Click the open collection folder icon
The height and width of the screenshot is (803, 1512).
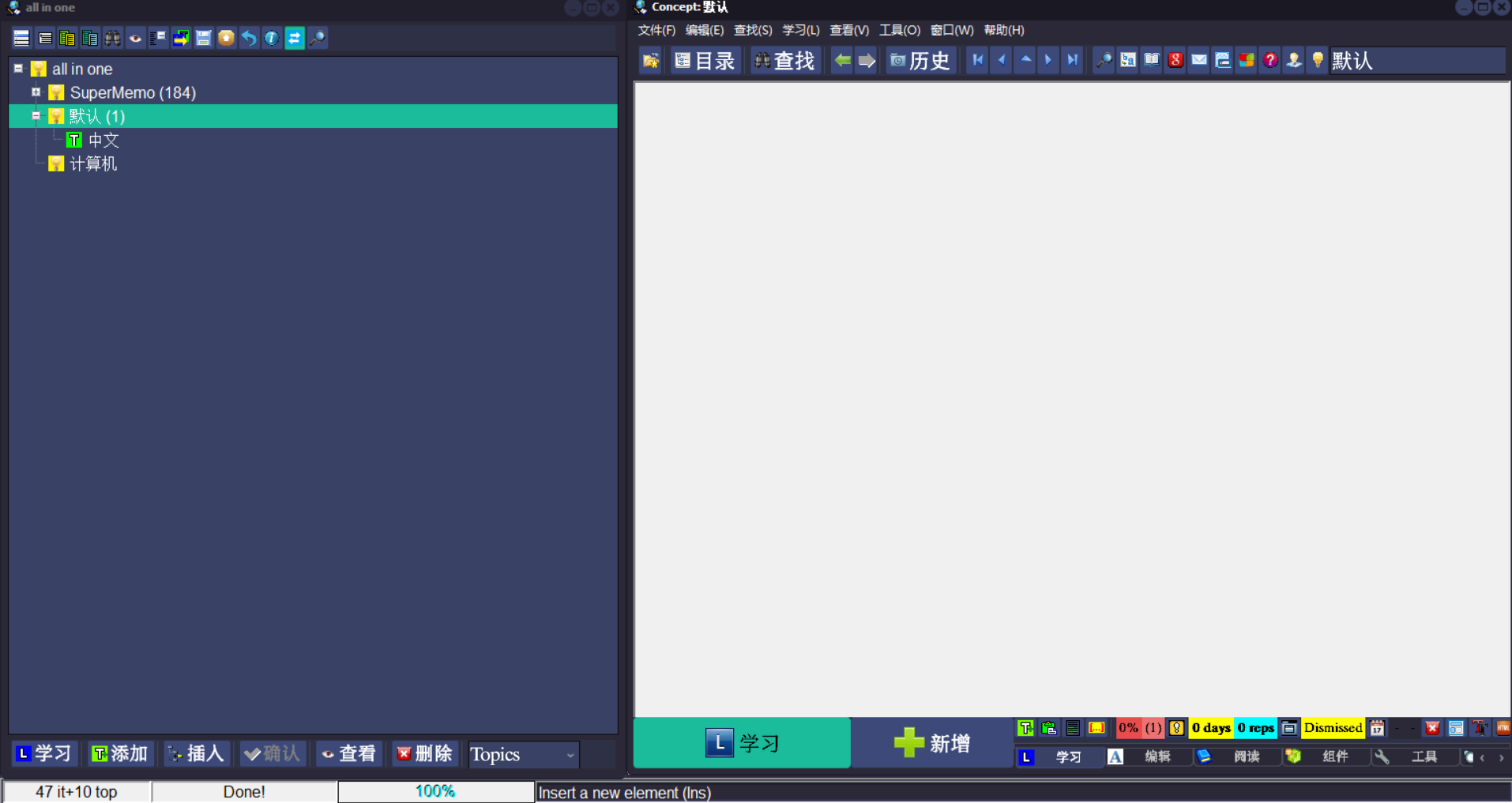pyautogui.click(x=651, y=61)
